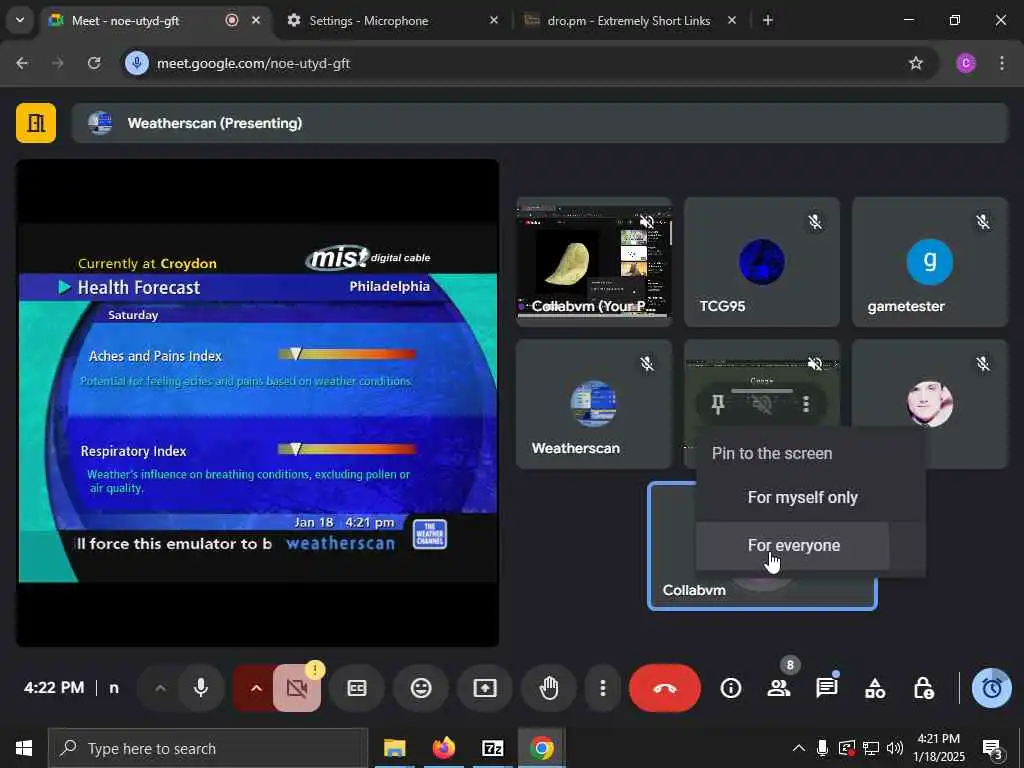Click Chrome icon in taskbar
The image size is (1024, 768).
pyautogui.click(x=541, y=748)
